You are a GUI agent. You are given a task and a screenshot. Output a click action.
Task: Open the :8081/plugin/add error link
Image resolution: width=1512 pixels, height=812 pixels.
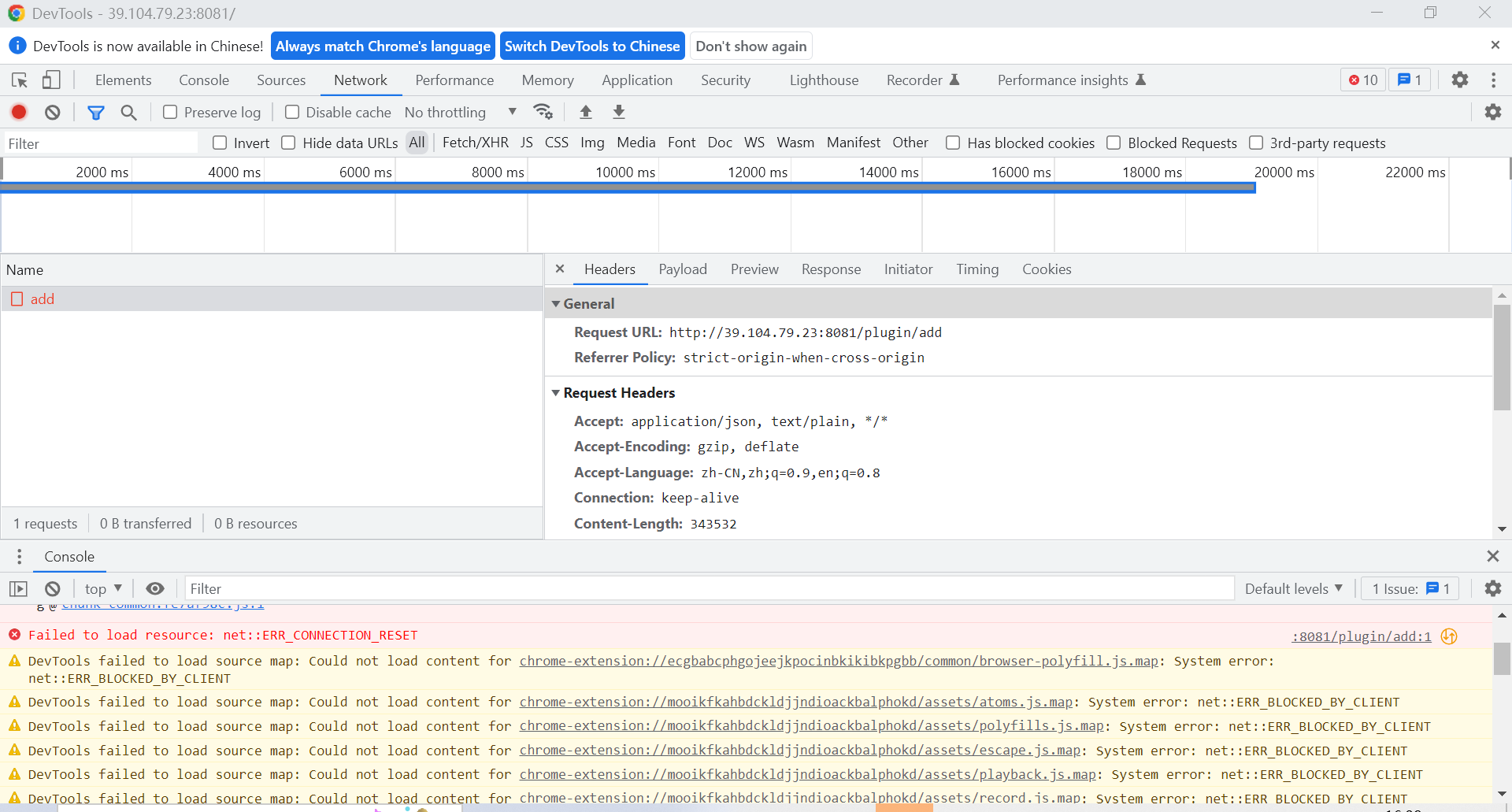click(1362, 636)
